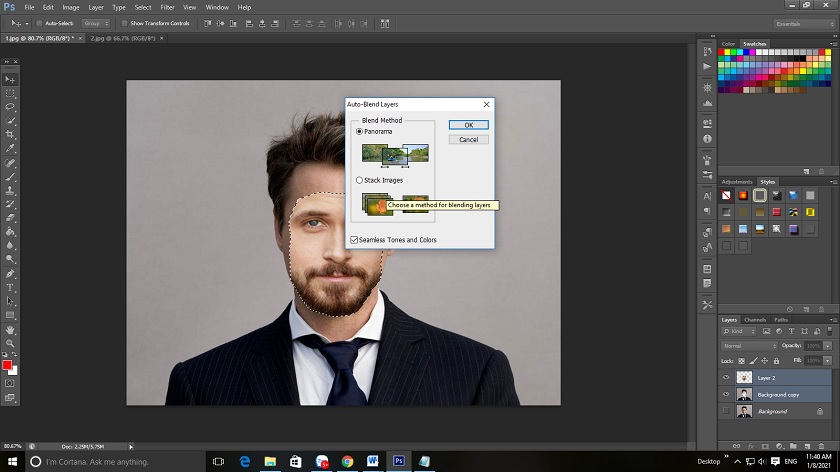
Task: Switch to the Channels tab
Action: [755, 320]
